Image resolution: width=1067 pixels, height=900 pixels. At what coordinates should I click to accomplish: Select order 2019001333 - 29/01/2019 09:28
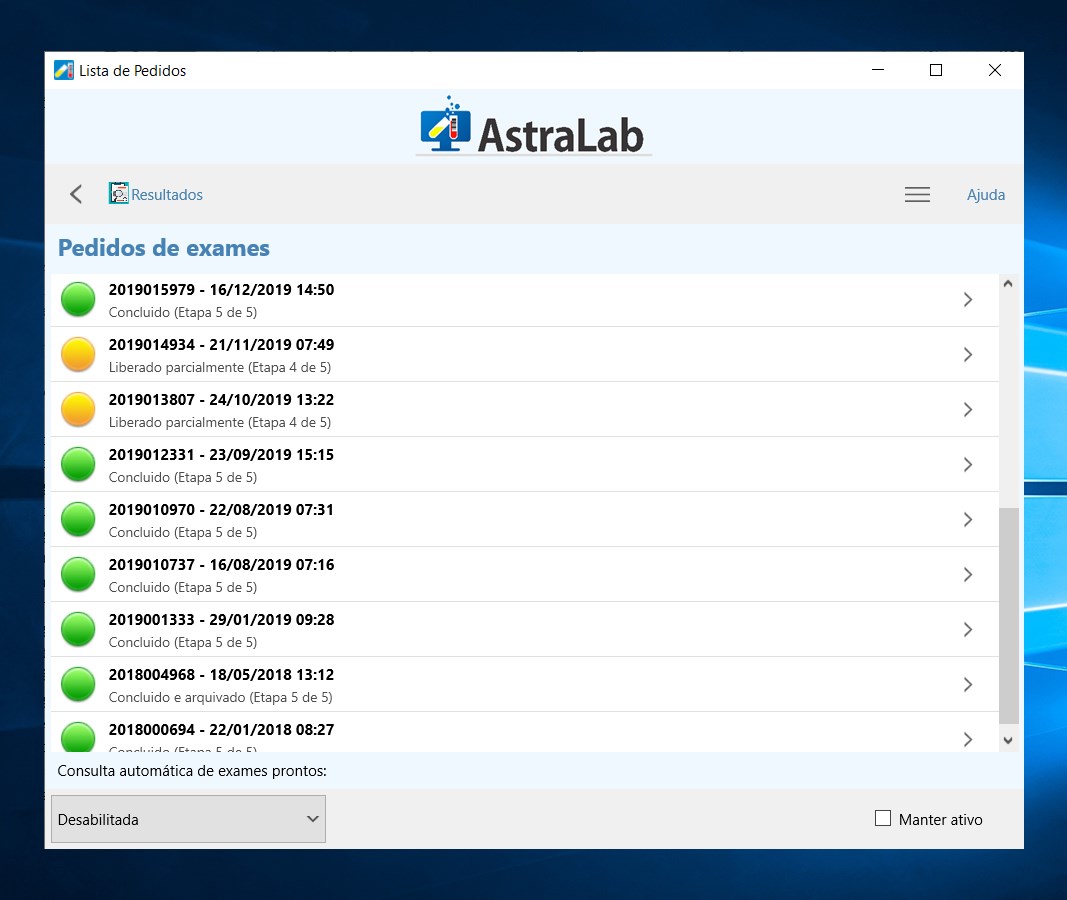pos(525,630)
